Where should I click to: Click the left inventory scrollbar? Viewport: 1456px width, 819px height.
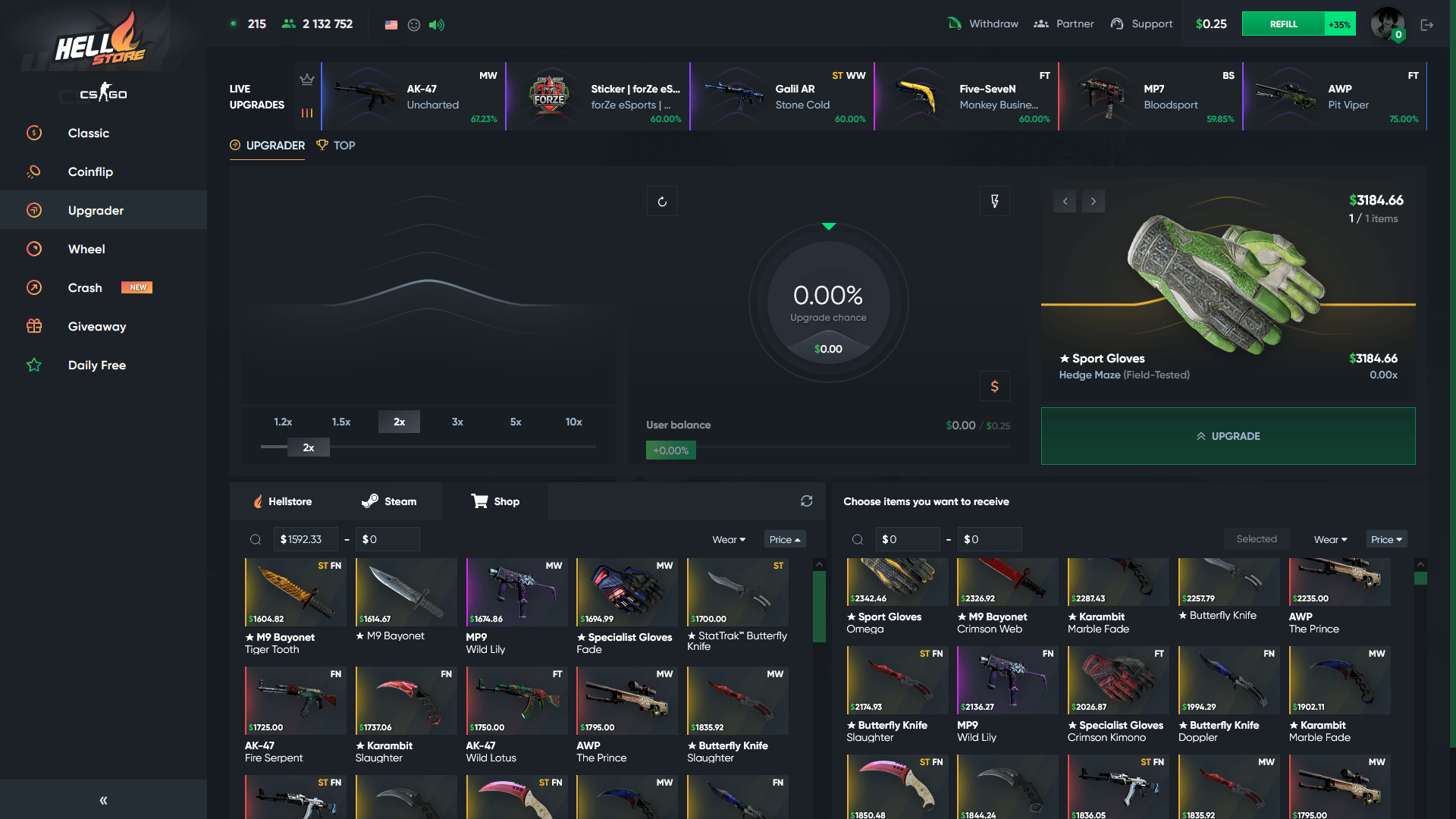pos(819,607)
